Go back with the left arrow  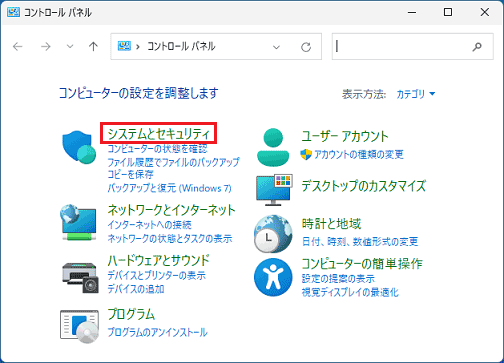(x=18, y=47)
